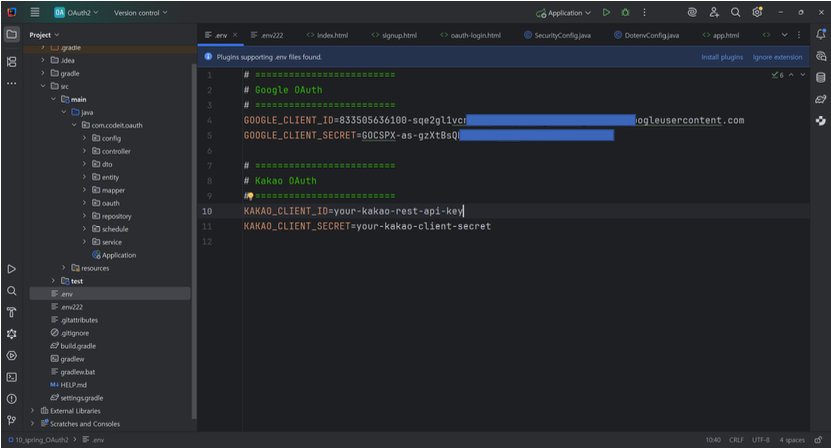Open the Problems tool window
Image resolution: width=831 pixels, height=448 pixels.
coord(11,399)
